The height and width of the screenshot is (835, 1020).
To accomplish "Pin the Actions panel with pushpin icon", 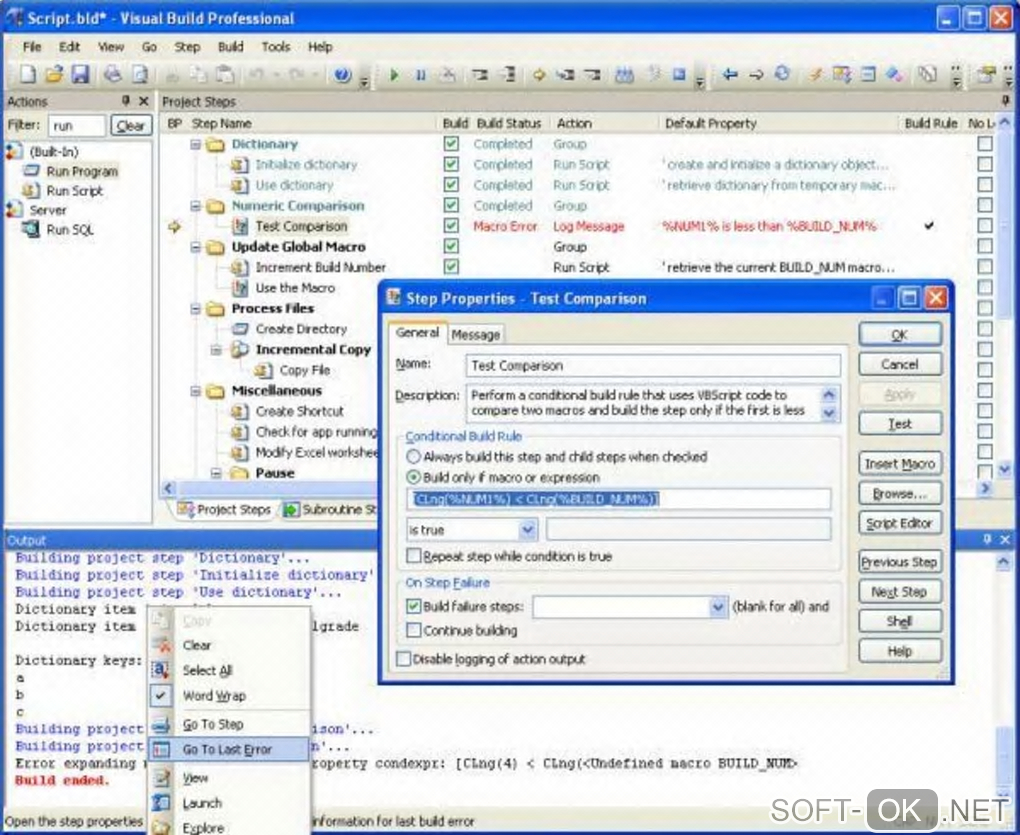I will coord(126,101).
